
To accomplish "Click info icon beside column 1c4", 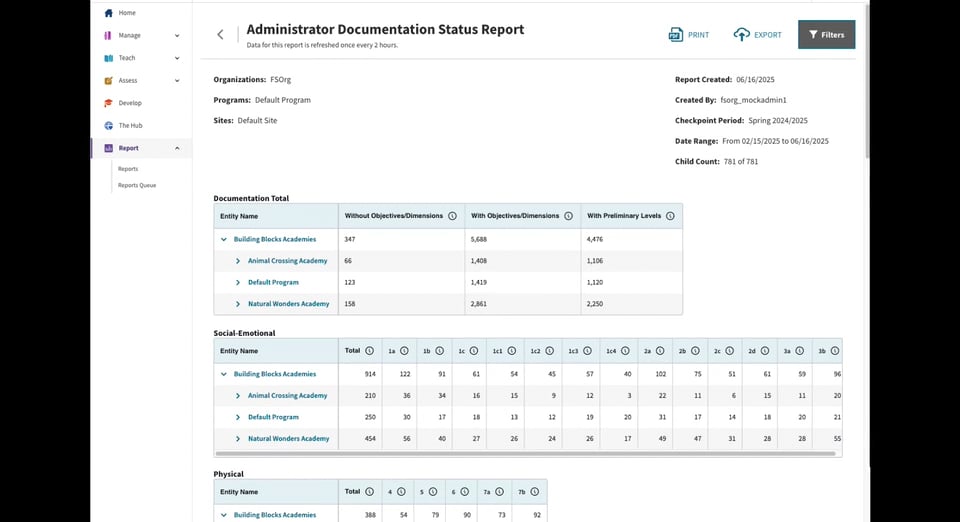I will (625, 351).
